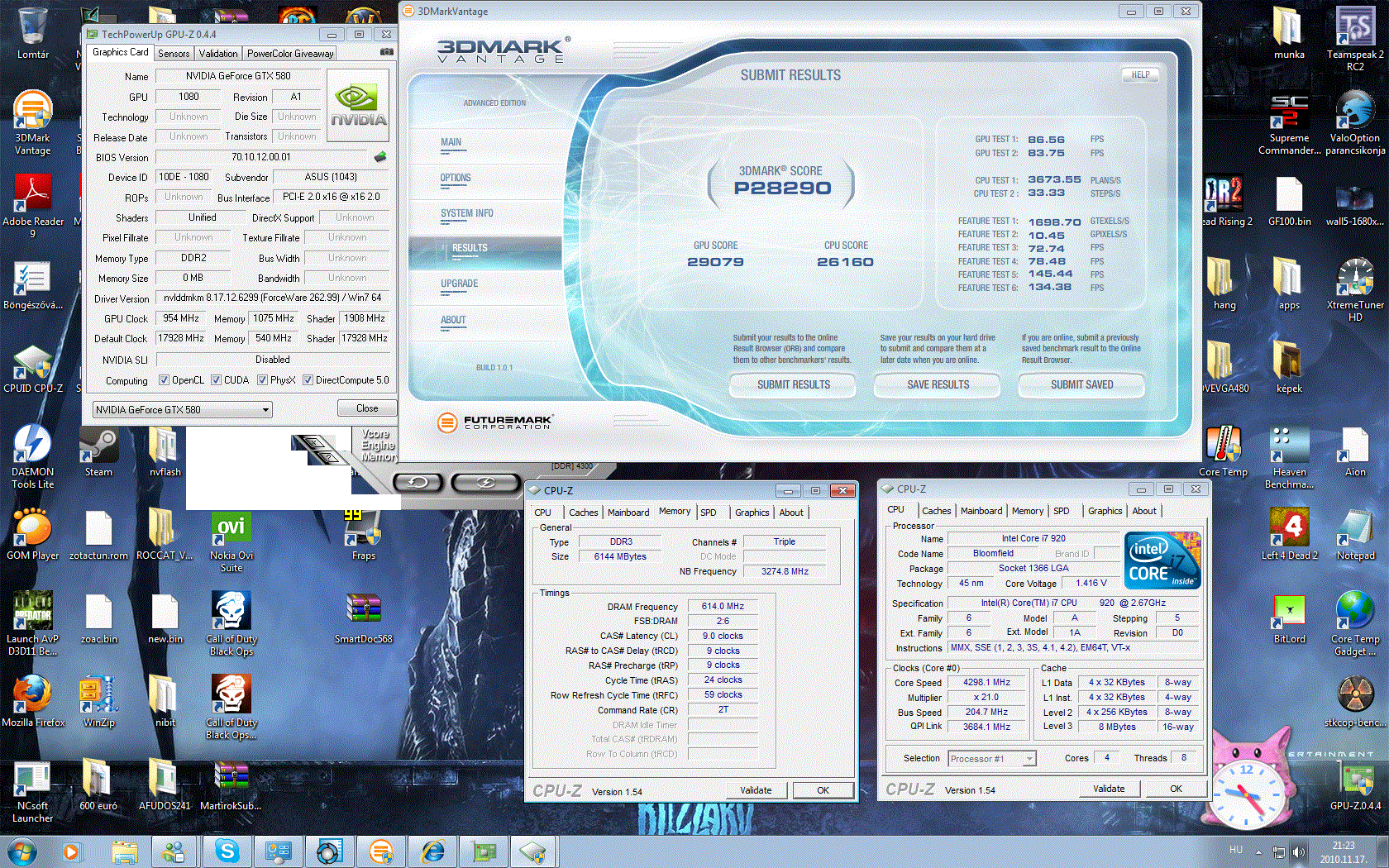Image resolution: width=1389 pixels, height=868 pixels.
Task: Open SPD tab in Memory CPU-Z window
Action: [709, 513]
